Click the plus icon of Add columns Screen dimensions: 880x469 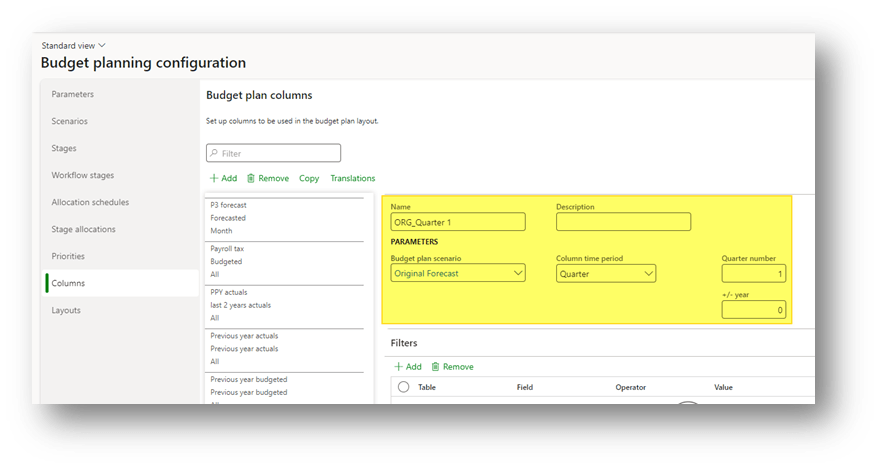pyautogui.click(x=214, y=179)
